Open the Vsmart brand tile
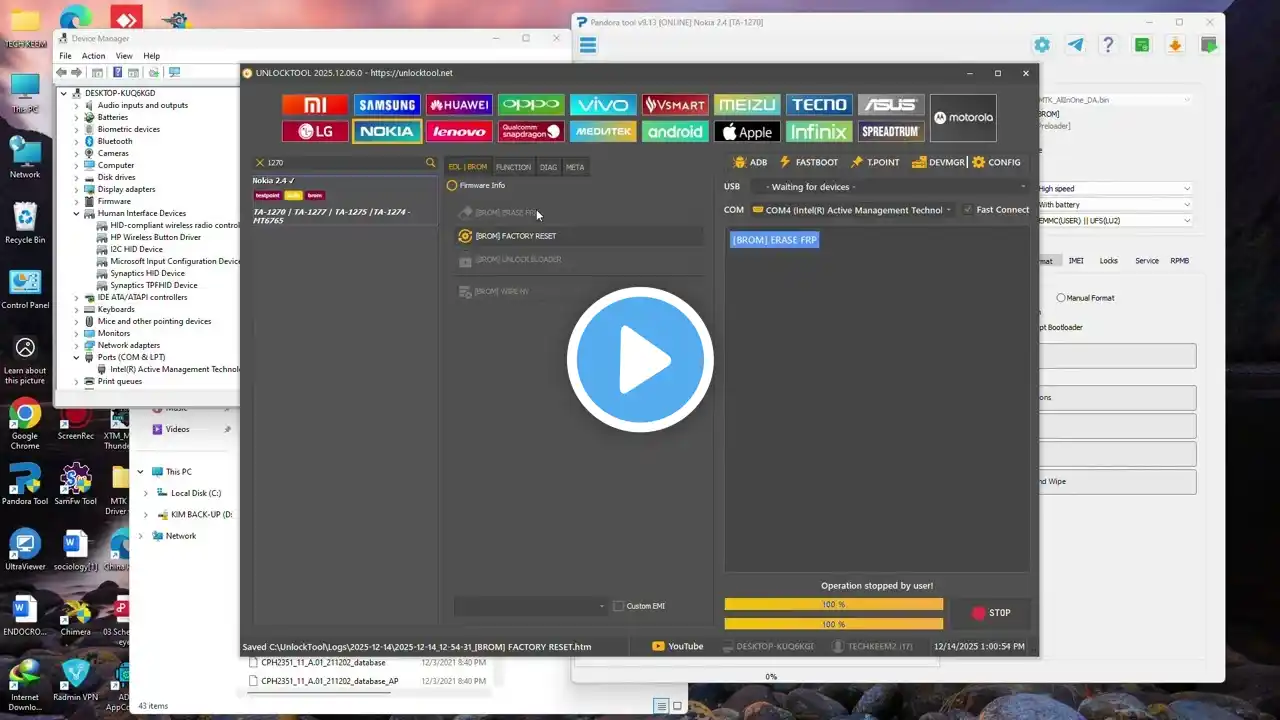This screenshot has height=720, width=1280. 675,105
